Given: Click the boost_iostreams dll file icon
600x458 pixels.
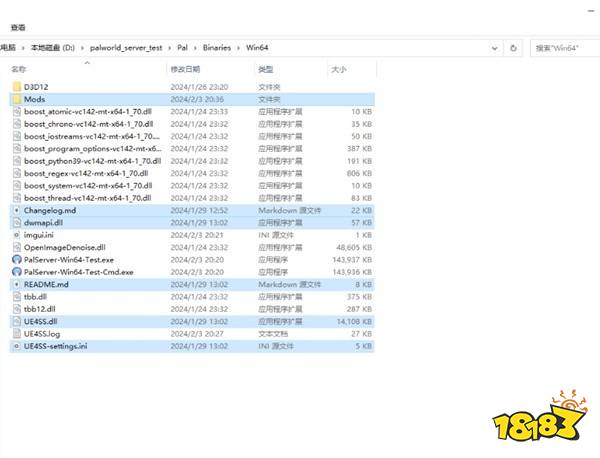Looking at the screenshot, I should click(16, 136).
